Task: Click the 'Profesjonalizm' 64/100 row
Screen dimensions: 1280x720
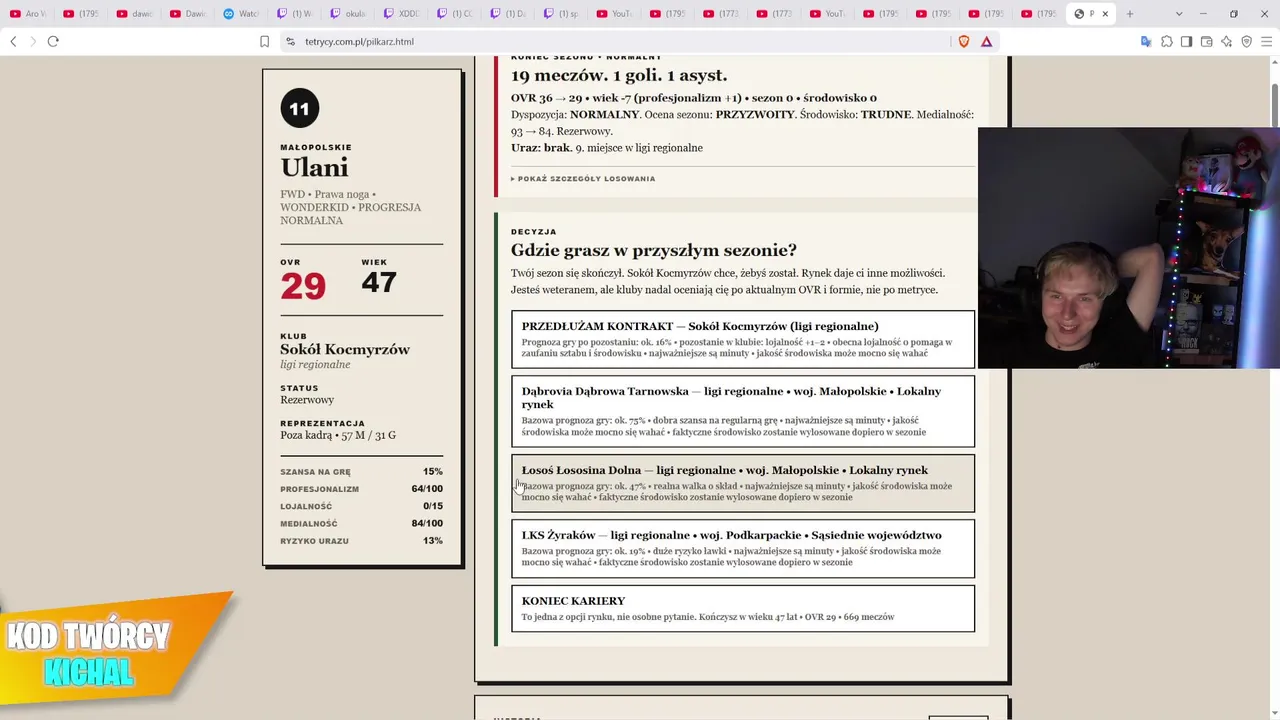Action: 361,489
